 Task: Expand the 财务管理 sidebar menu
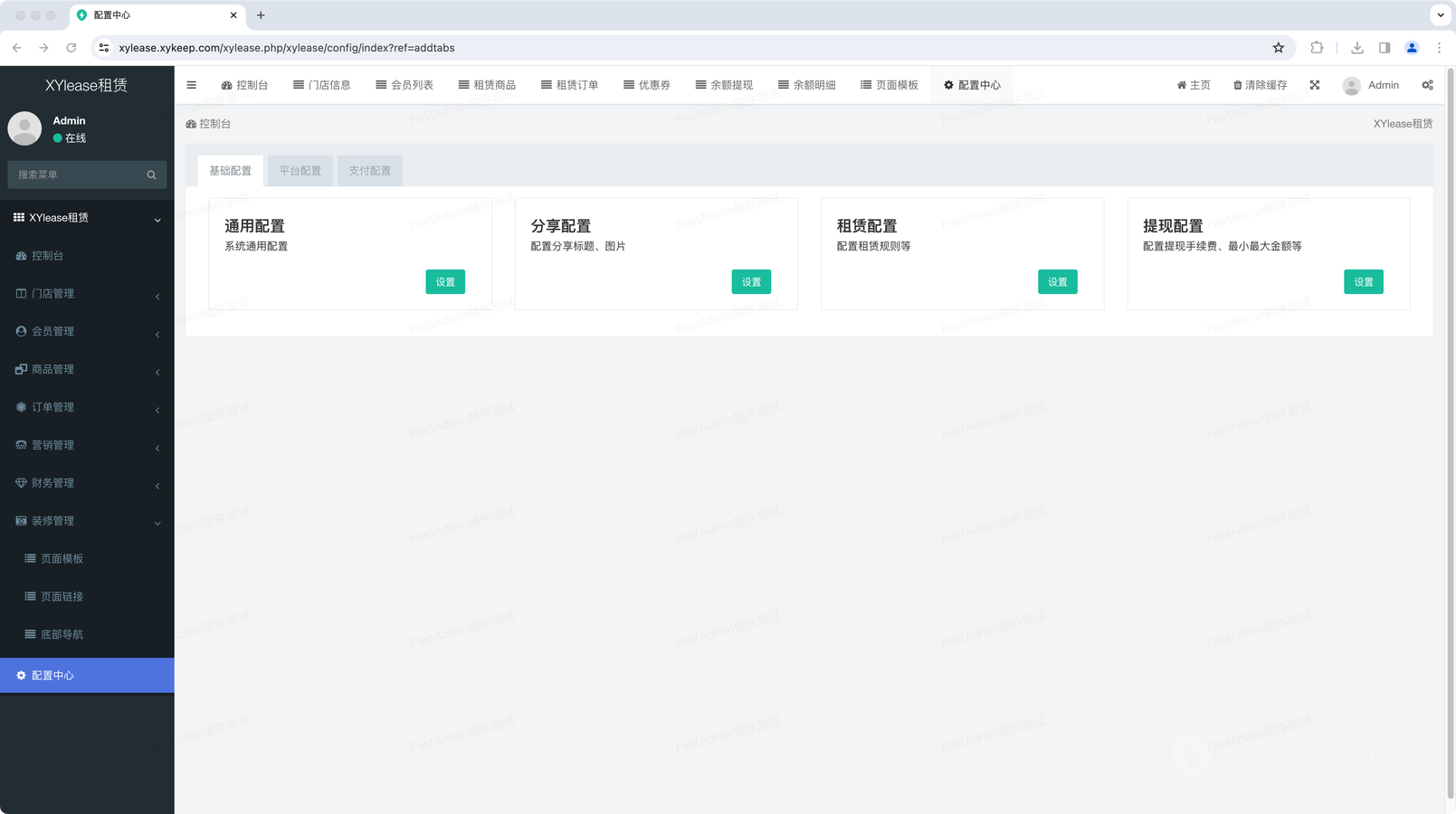point(87,483)
